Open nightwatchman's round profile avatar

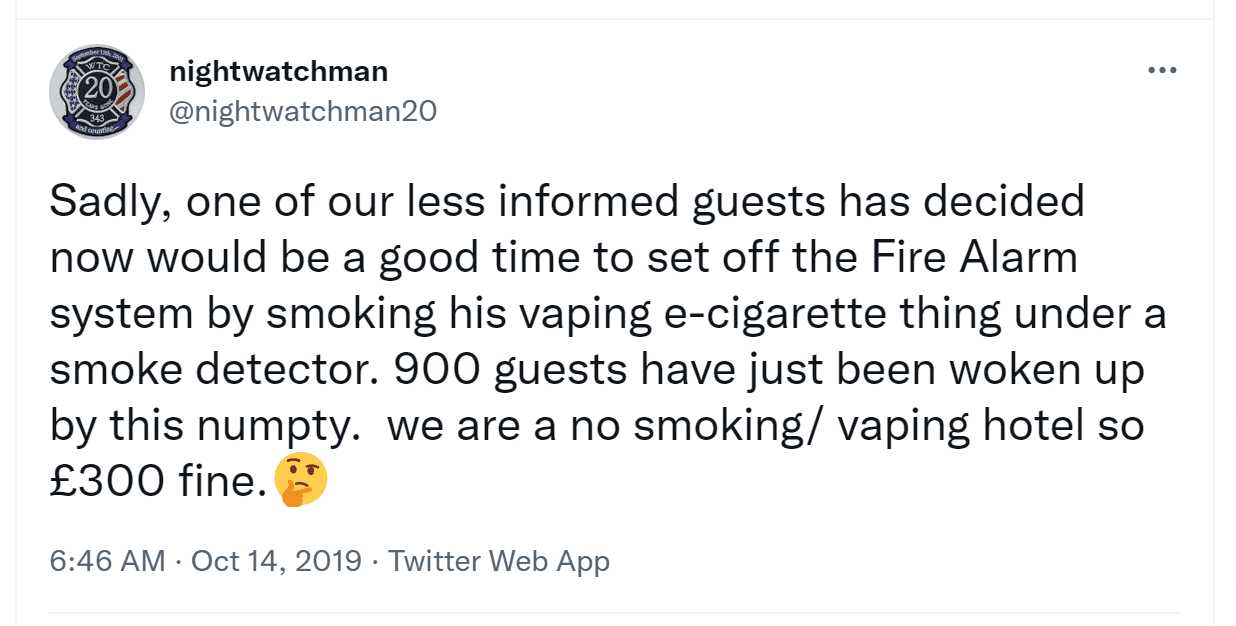point(97,92)
